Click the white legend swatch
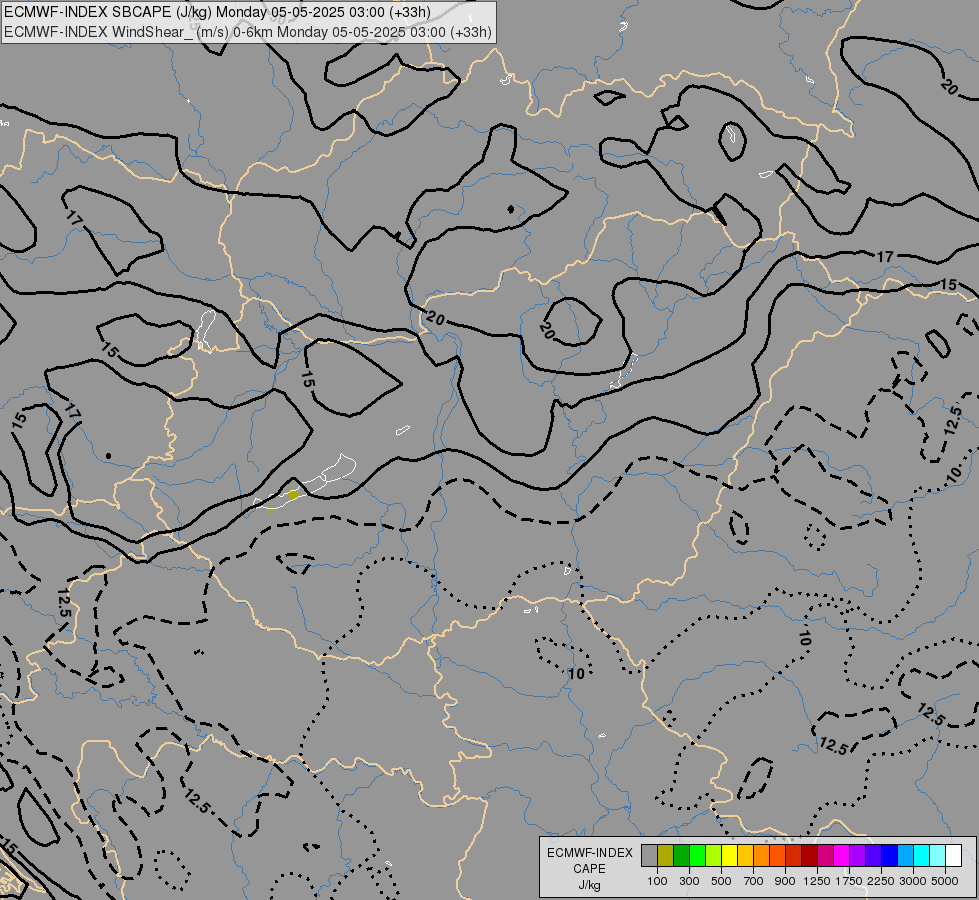The height and width of the screenshot is (900, 979). tap(953, 856)
